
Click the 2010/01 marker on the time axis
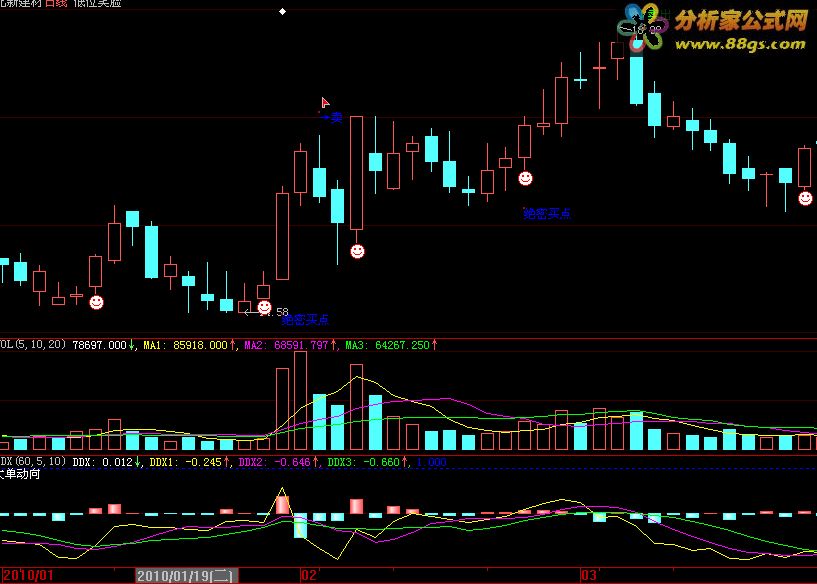tap(29, 576)
